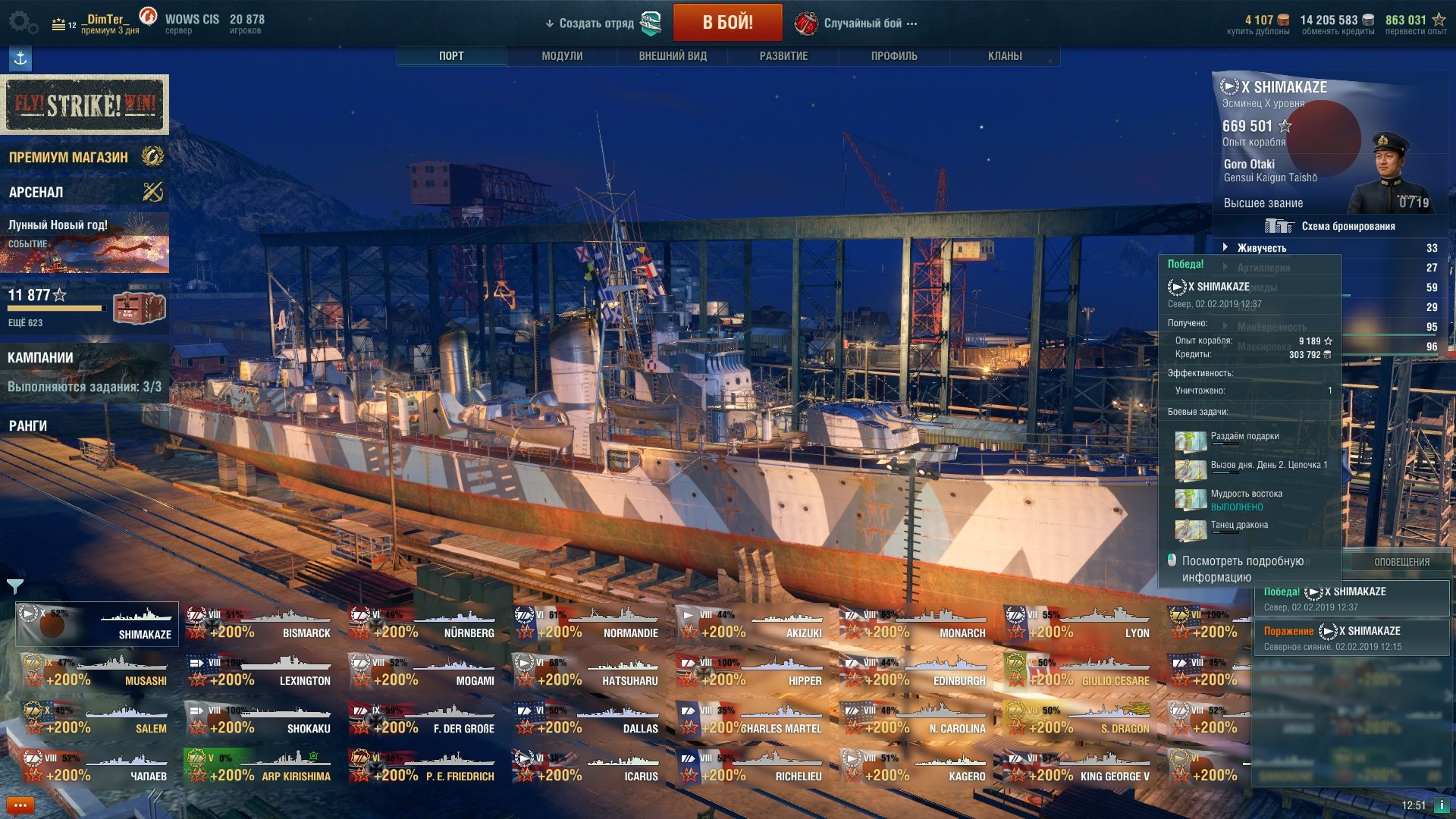Image resolution: width=1456 pixels, height=819 pixels.
Task: Click the WoWS server logo icon
Action: (x=149, y=16)
